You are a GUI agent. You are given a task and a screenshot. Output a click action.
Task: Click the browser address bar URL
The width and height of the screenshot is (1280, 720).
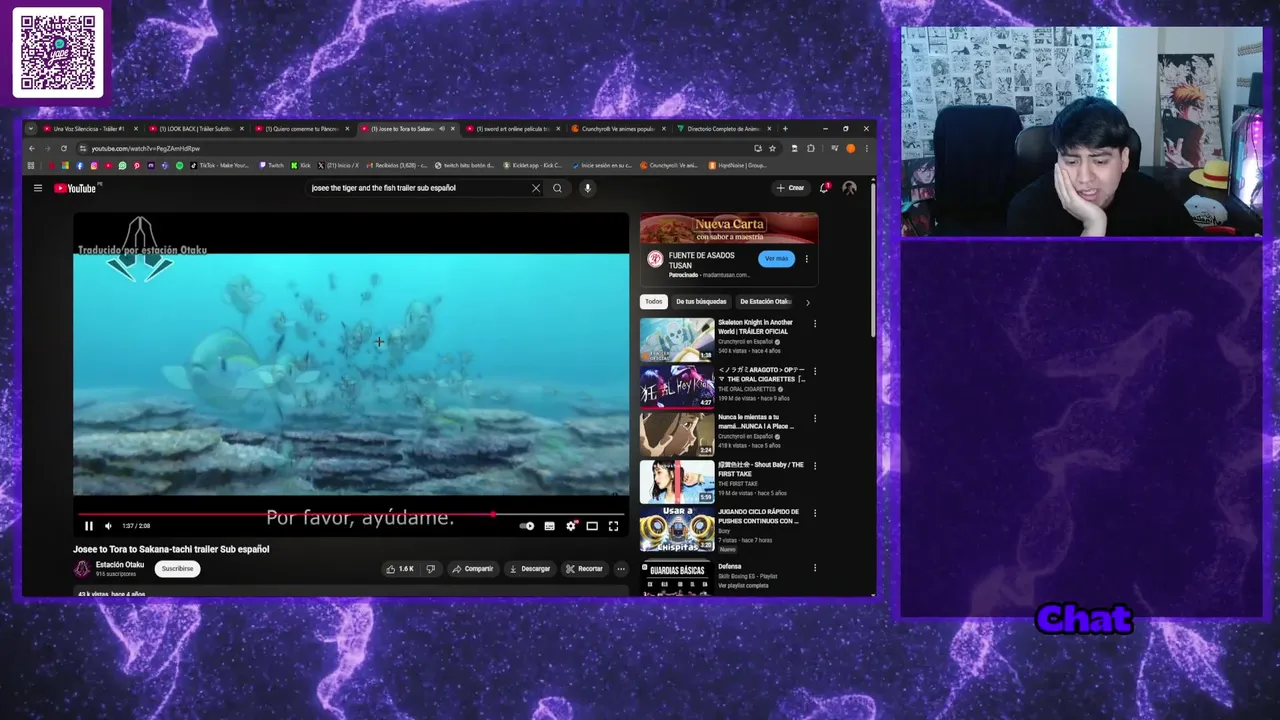(146, 149)
